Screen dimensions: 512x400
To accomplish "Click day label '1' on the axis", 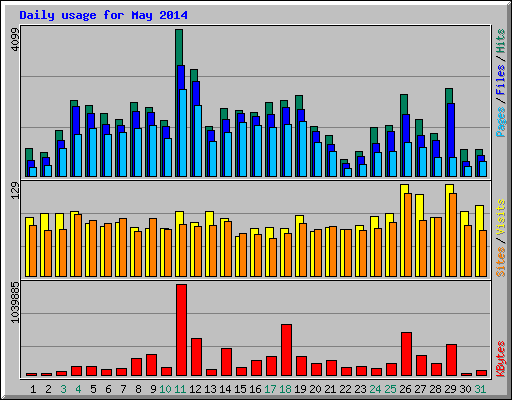I will click(x=33, y=389).
